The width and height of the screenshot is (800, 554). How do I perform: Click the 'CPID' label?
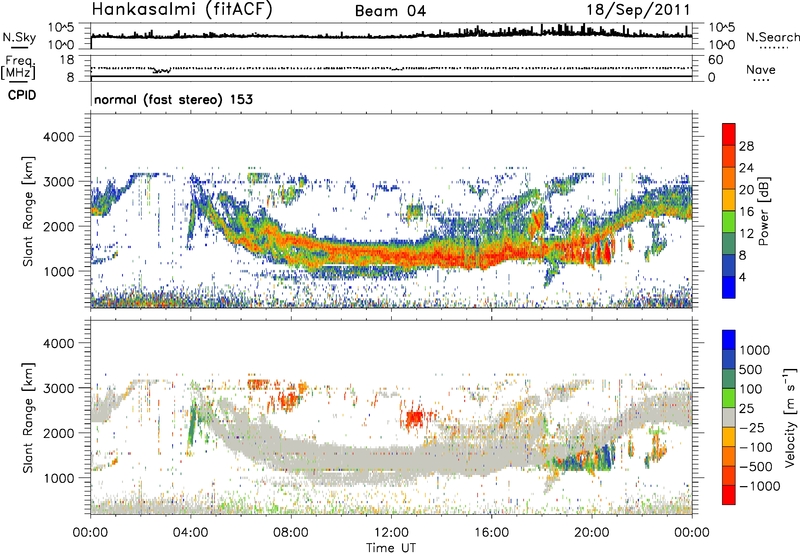click(22, 95)
